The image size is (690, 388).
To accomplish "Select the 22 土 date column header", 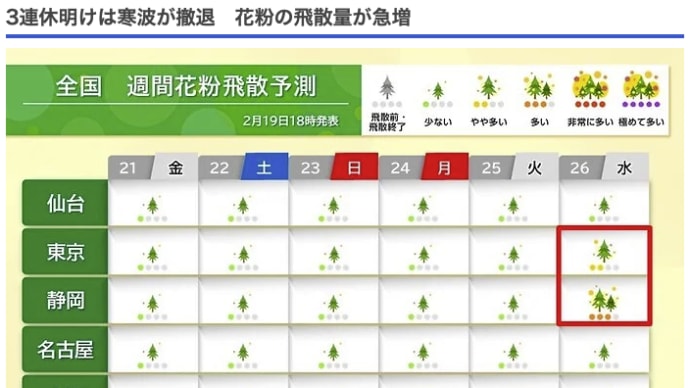I will pos(243,167).
